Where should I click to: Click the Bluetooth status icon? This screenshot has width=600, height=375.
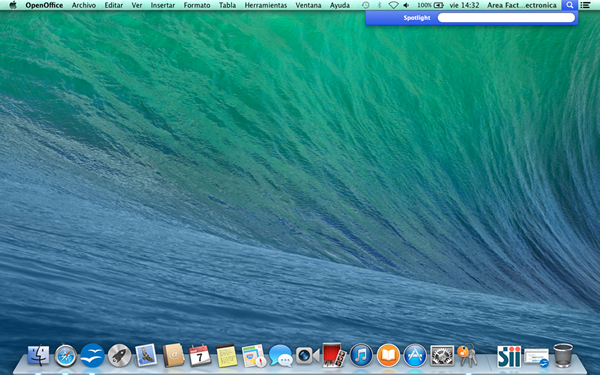380,5
